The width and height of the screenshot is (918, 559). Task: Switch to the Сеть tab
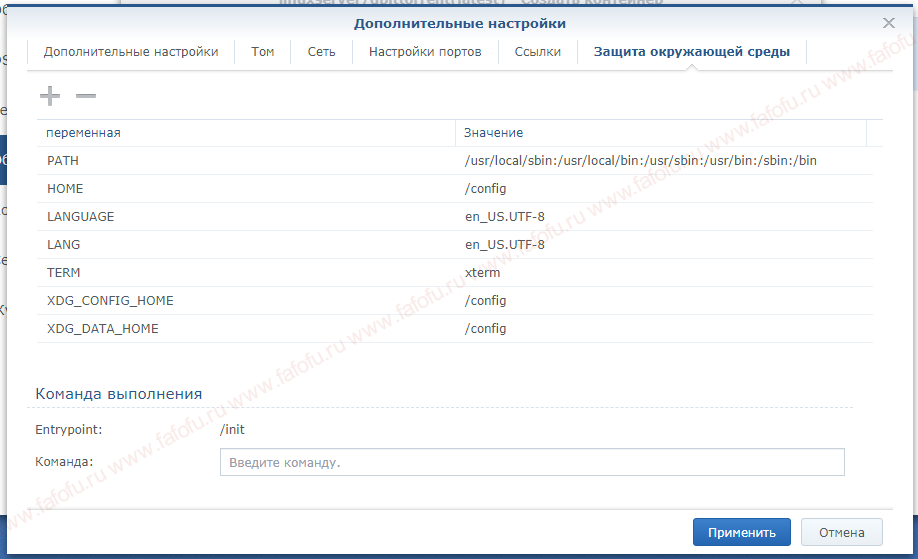(321, 52)
